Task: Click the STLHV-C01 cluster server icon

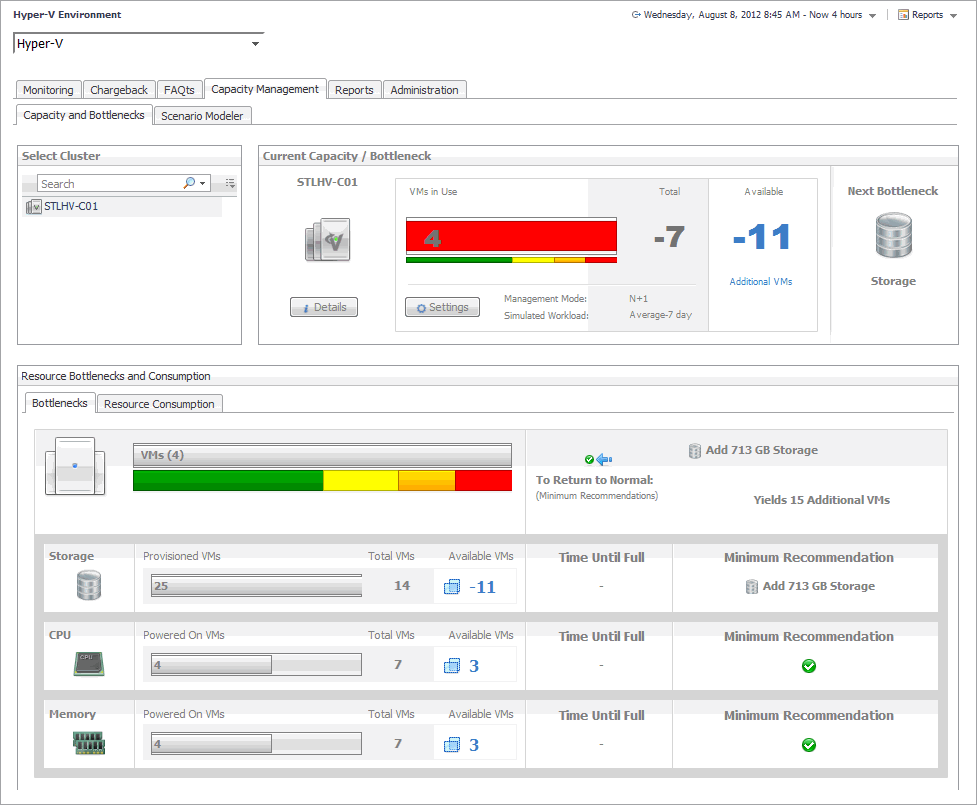Action: coord(327,240)
